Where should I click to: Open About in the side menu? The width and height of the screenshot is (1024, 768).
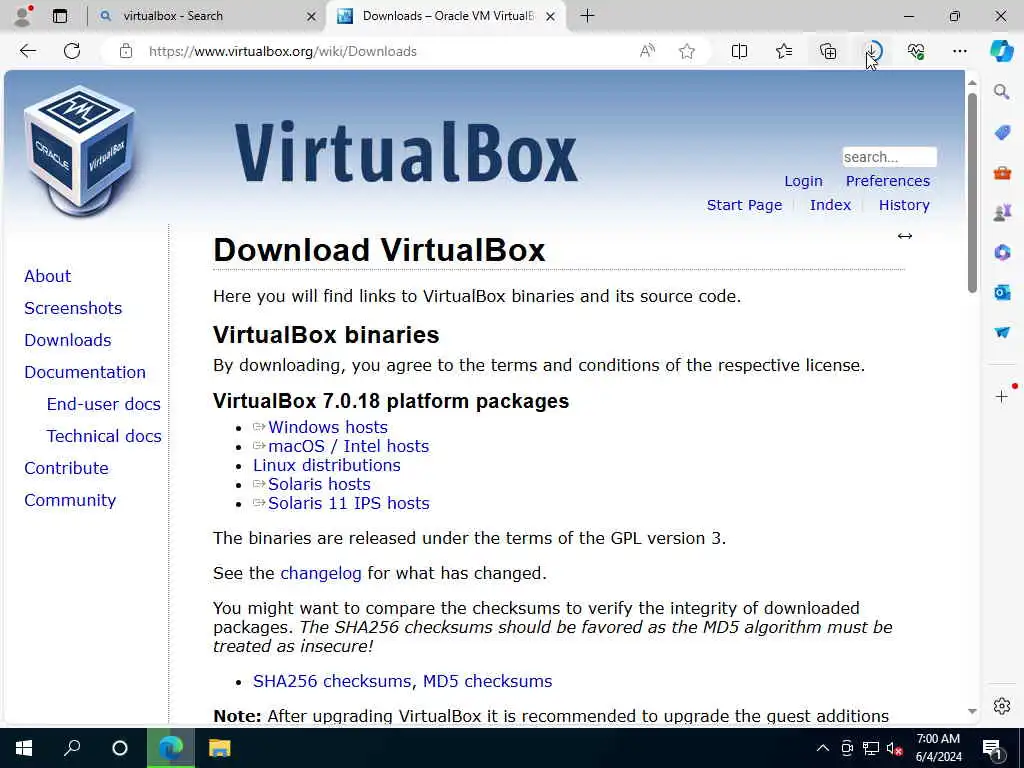click(48, 276)
